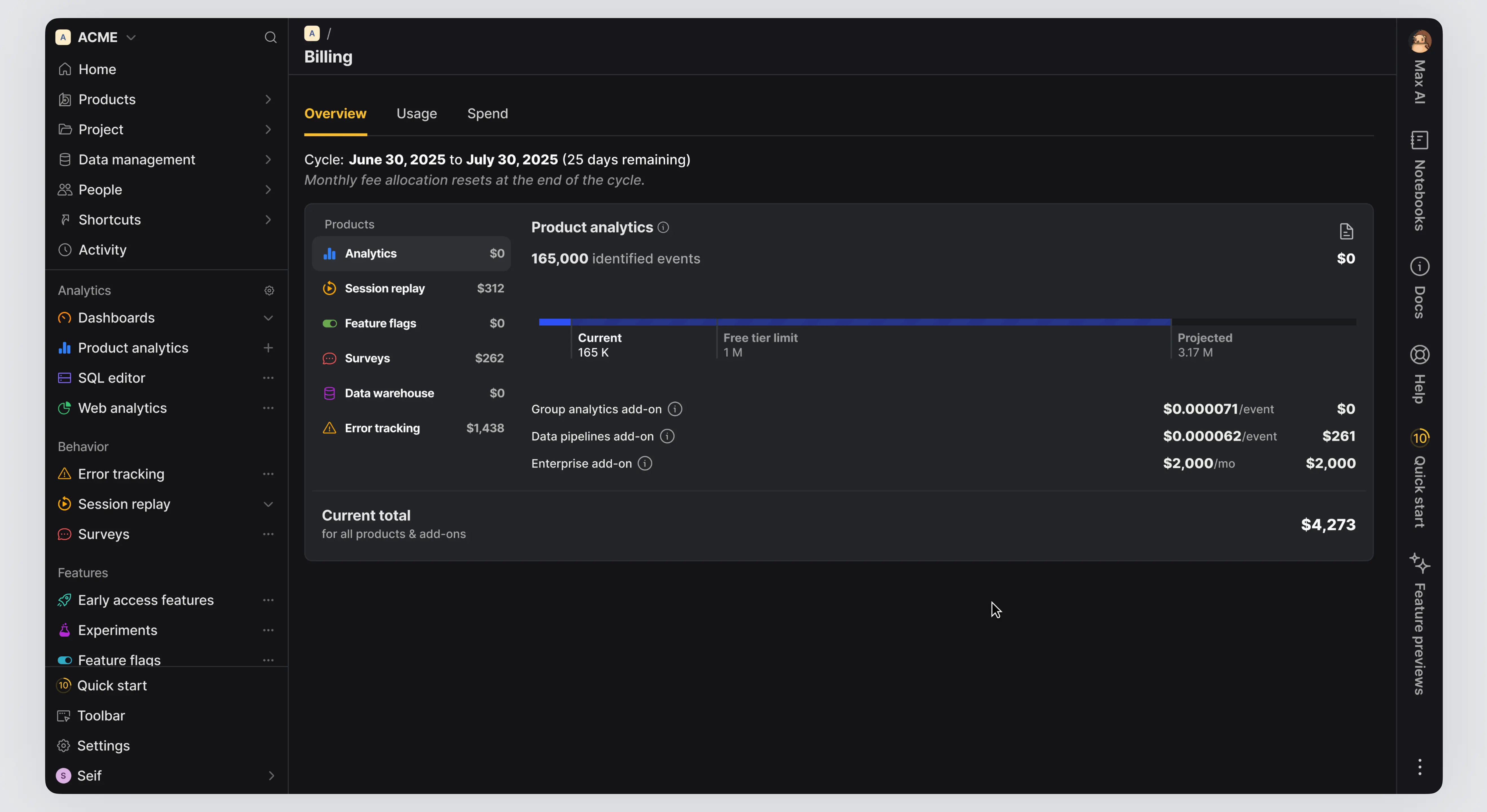The image size is (1487, 812).
Task: Open the vertical three-dot side menu
Action: 1420,767
